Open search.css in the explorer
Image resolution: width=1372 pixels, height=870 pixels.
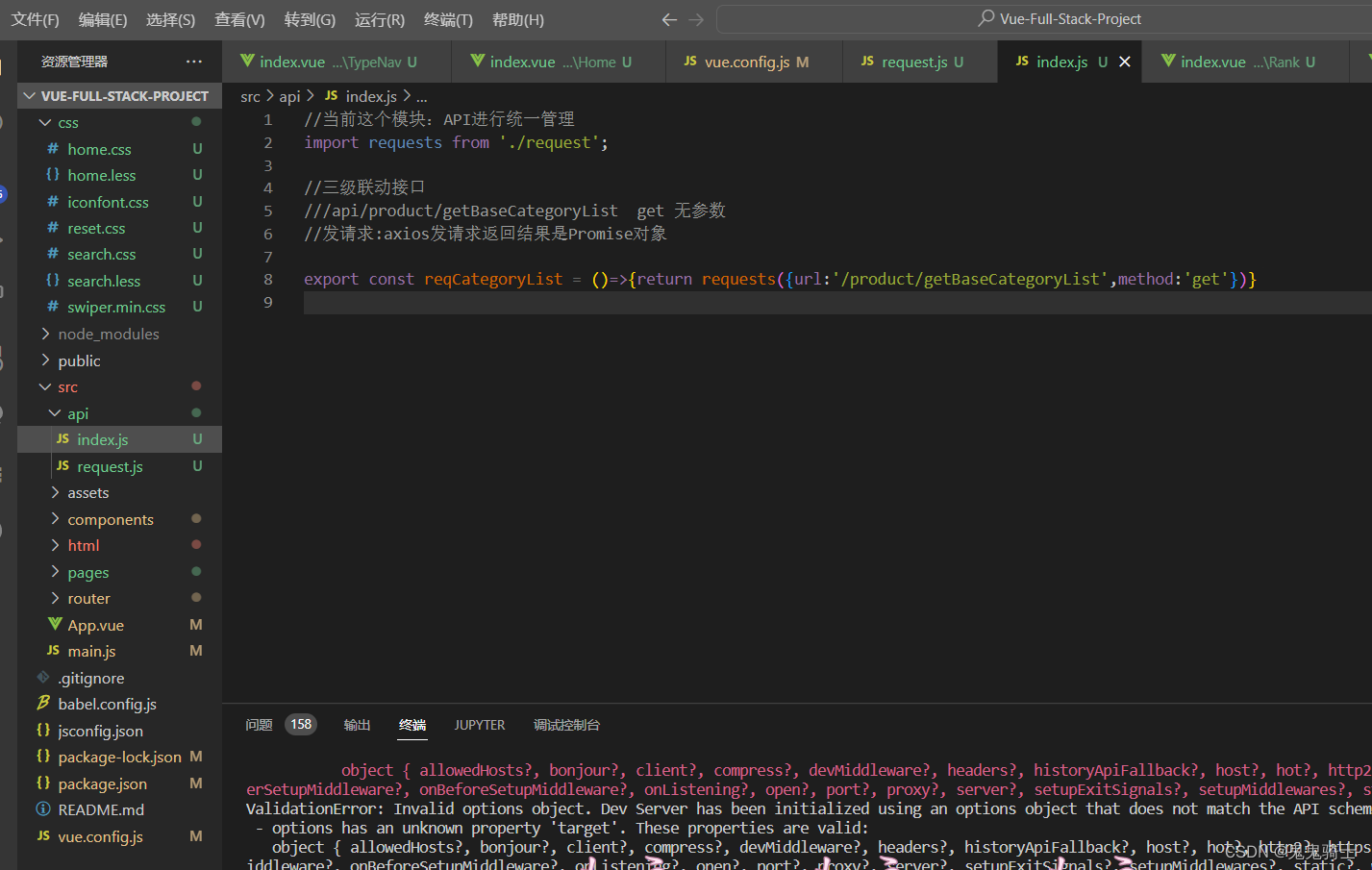(x=101, y=254)
